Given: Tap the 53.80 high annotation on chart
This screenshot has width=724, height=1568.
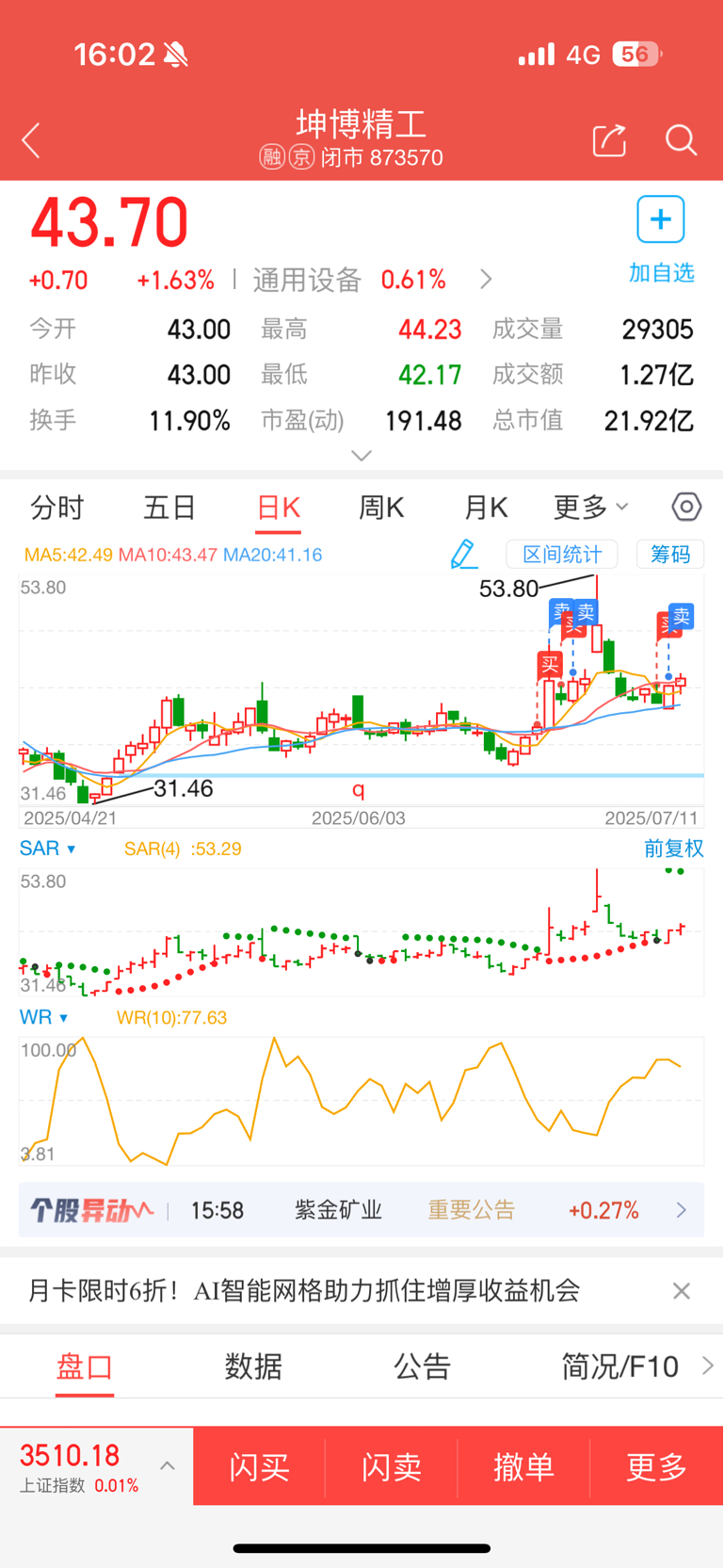Looking at the screenshot, I should tap(508, 589).
